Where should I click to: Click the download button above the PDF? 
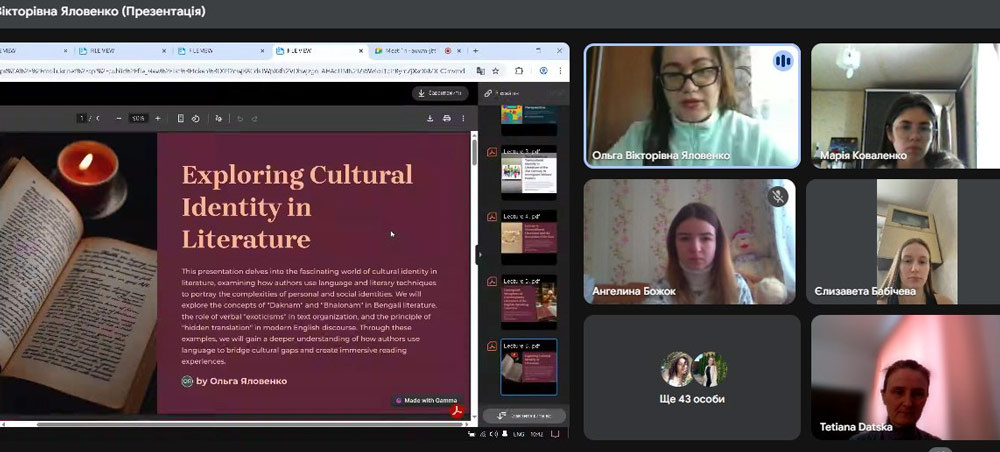pyautogui.click(x=440, y=93)
